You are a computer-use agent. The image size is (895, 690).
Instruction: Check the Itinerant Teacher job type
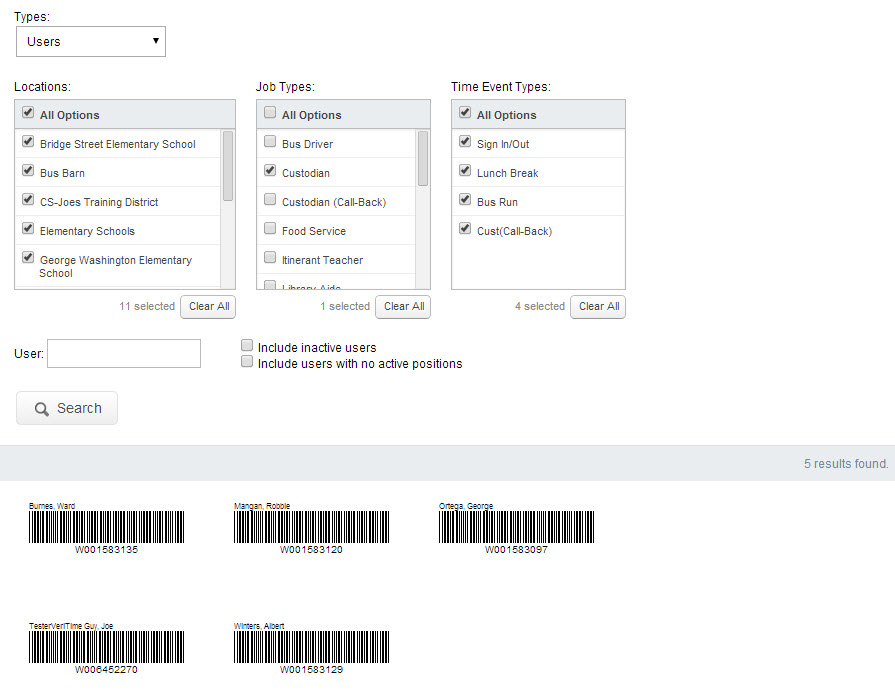[270, 258]
